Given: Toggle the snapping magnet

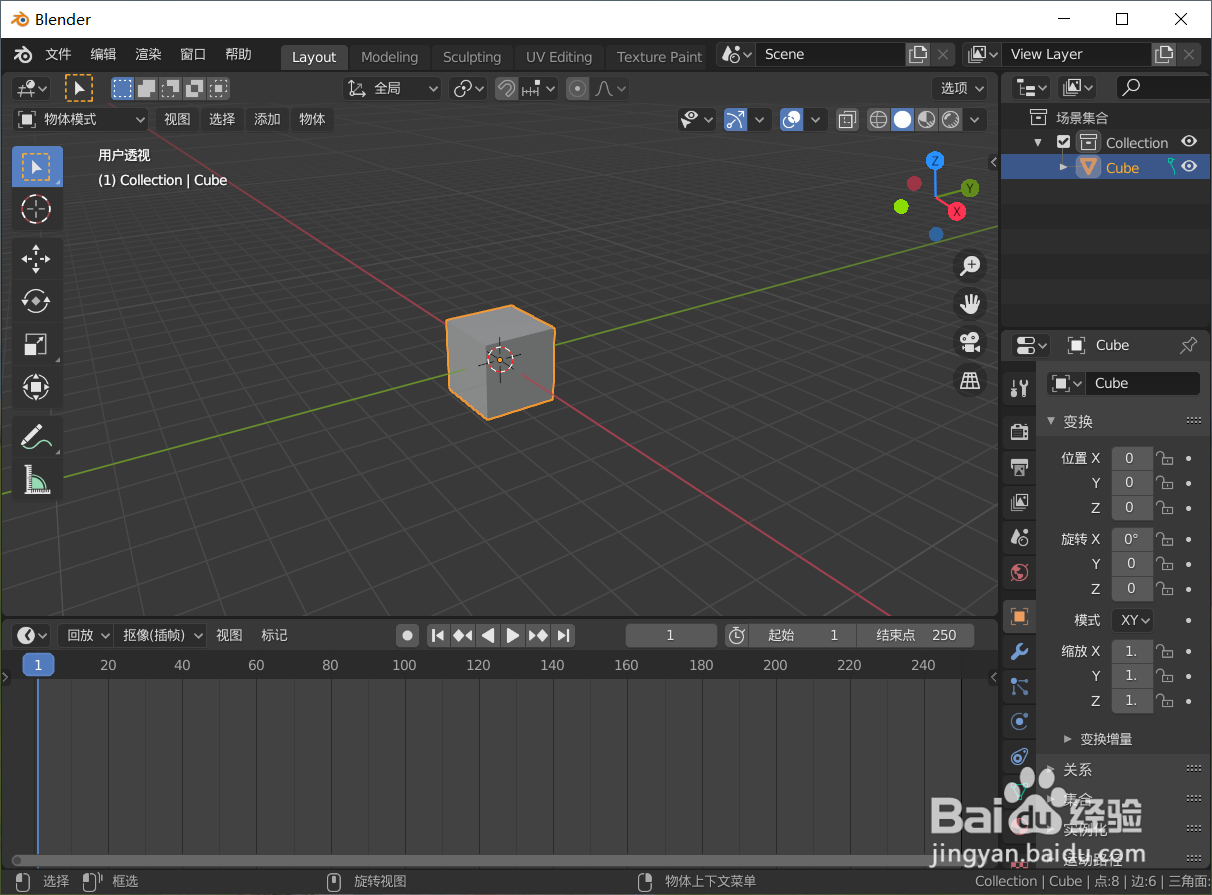Looking at the screenshot, I should pyautogui.click(x=507, y=89).
